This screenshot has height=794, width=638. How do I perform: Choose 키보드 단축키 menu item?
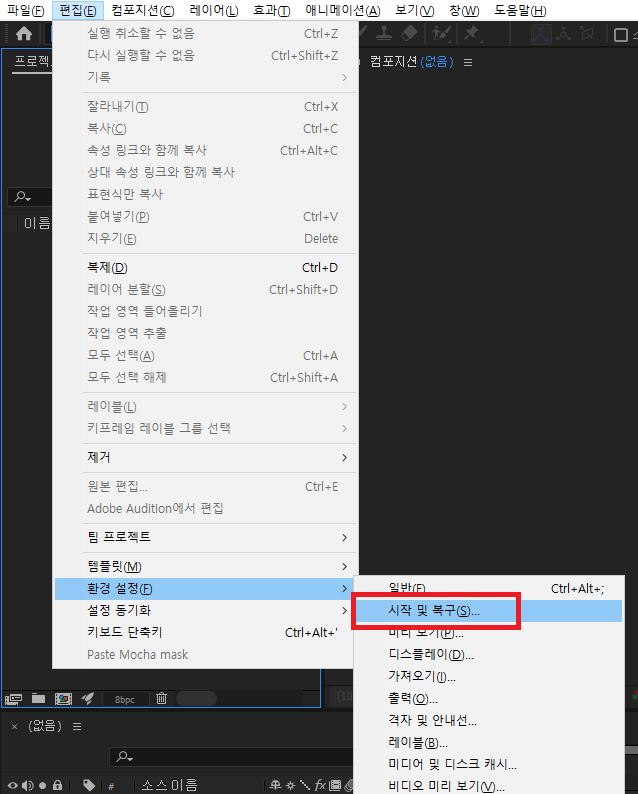[206, 632]
